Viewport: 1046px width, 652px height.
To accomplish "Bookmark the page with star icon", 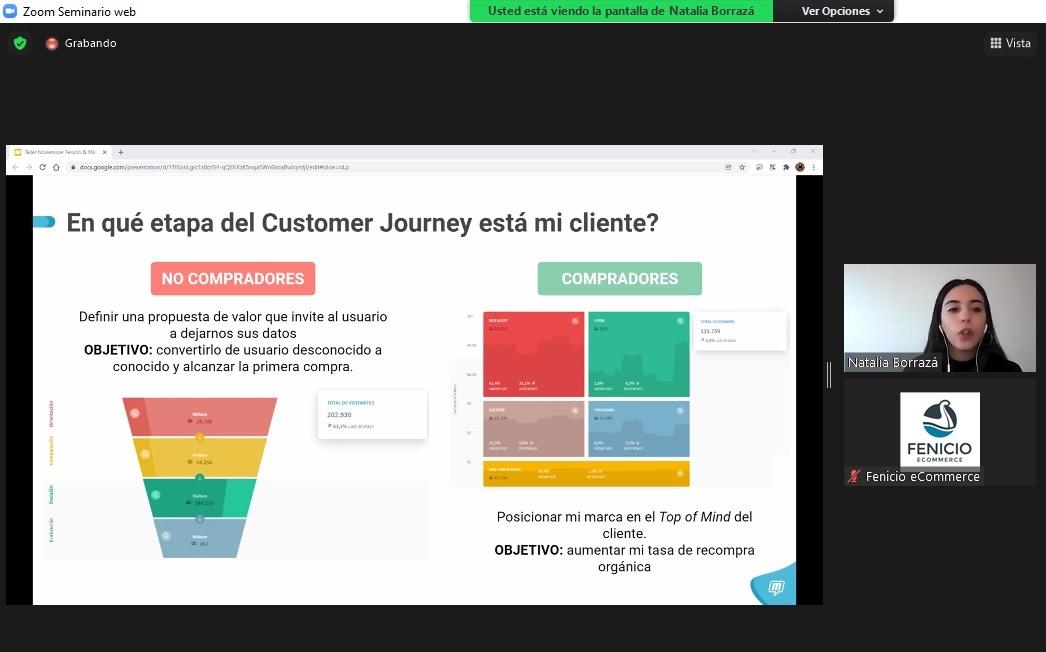I will 742,167.
